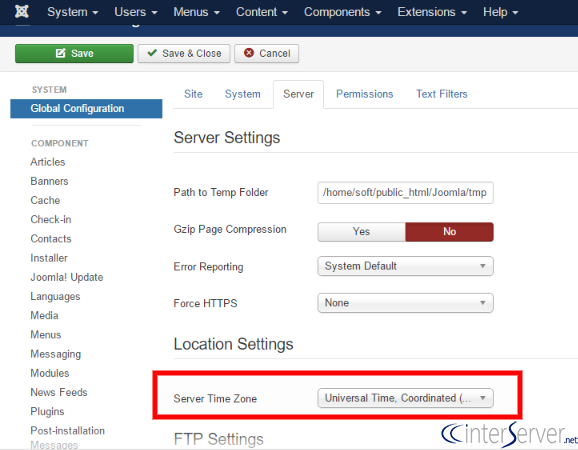Open Languages component settings
This screenshot has height=450, width=578.
pyautogui.click(x=55, y=296)
